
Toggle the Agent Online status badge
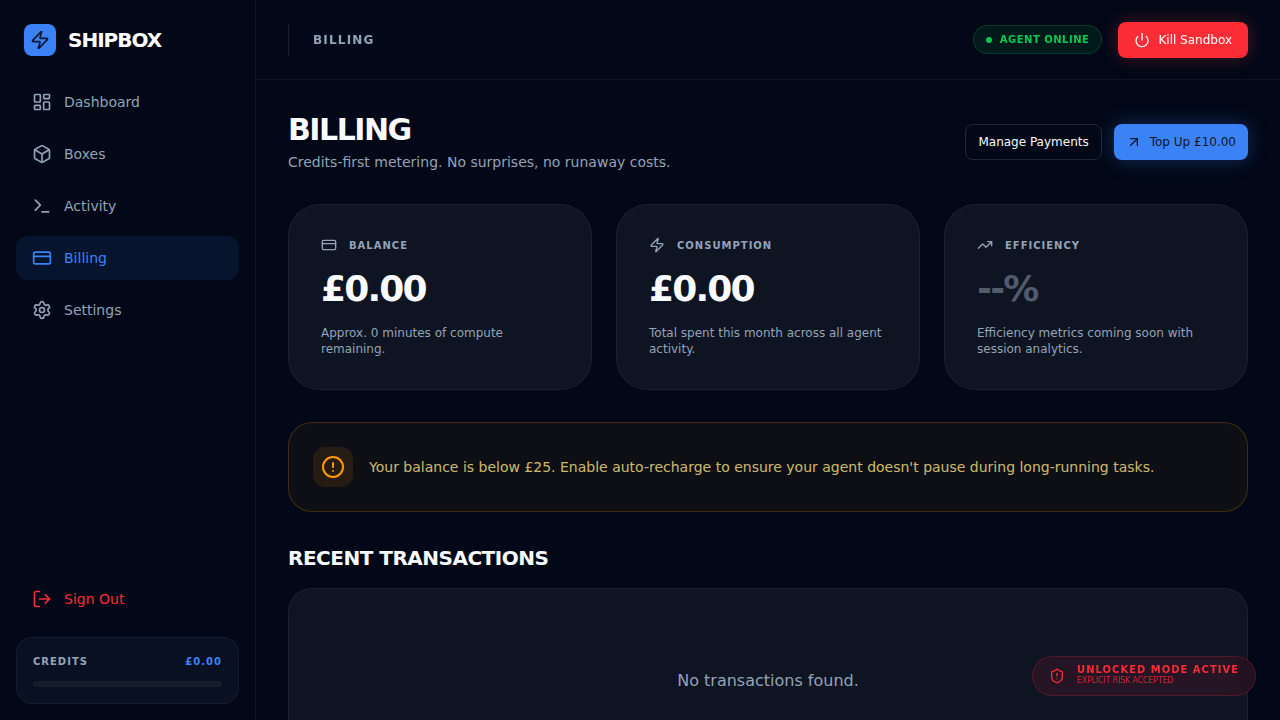(1037, 39)
